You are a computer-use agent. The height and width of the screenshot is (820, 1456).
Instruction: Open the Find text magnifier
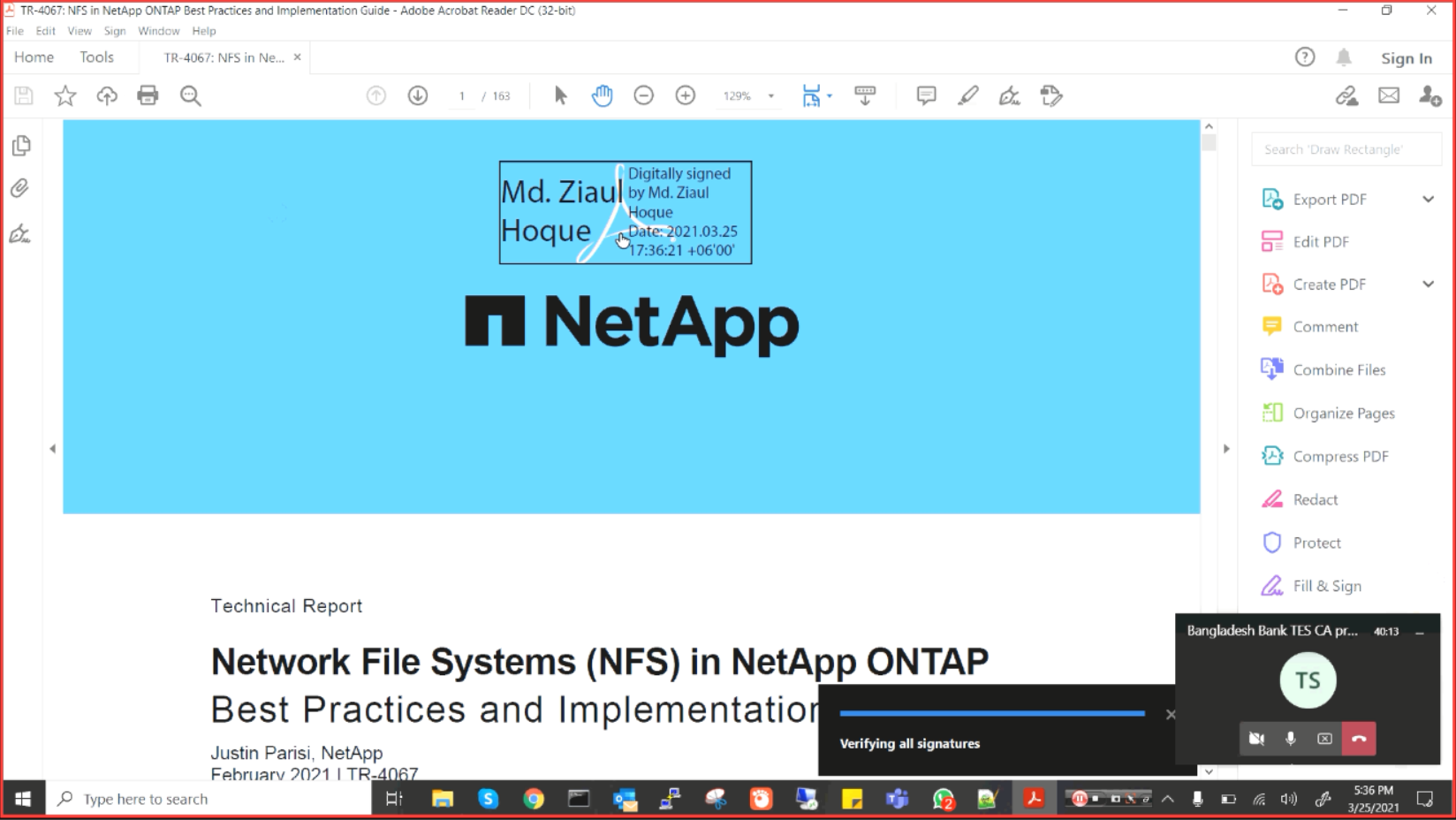(191, 95)
